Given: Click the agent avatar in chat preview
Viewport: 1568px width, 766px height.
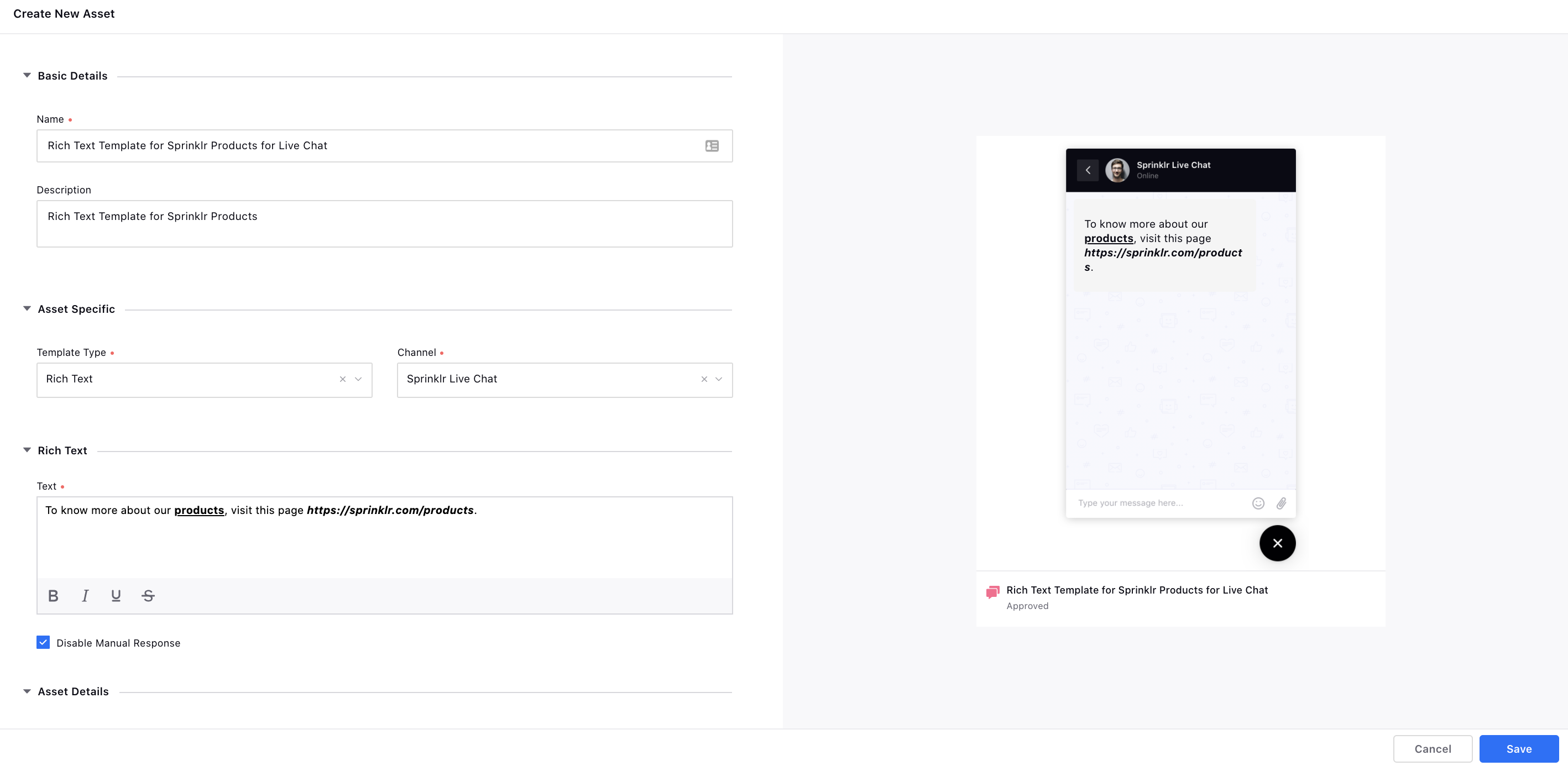Looking at the screenshot, I should 1117,170.
